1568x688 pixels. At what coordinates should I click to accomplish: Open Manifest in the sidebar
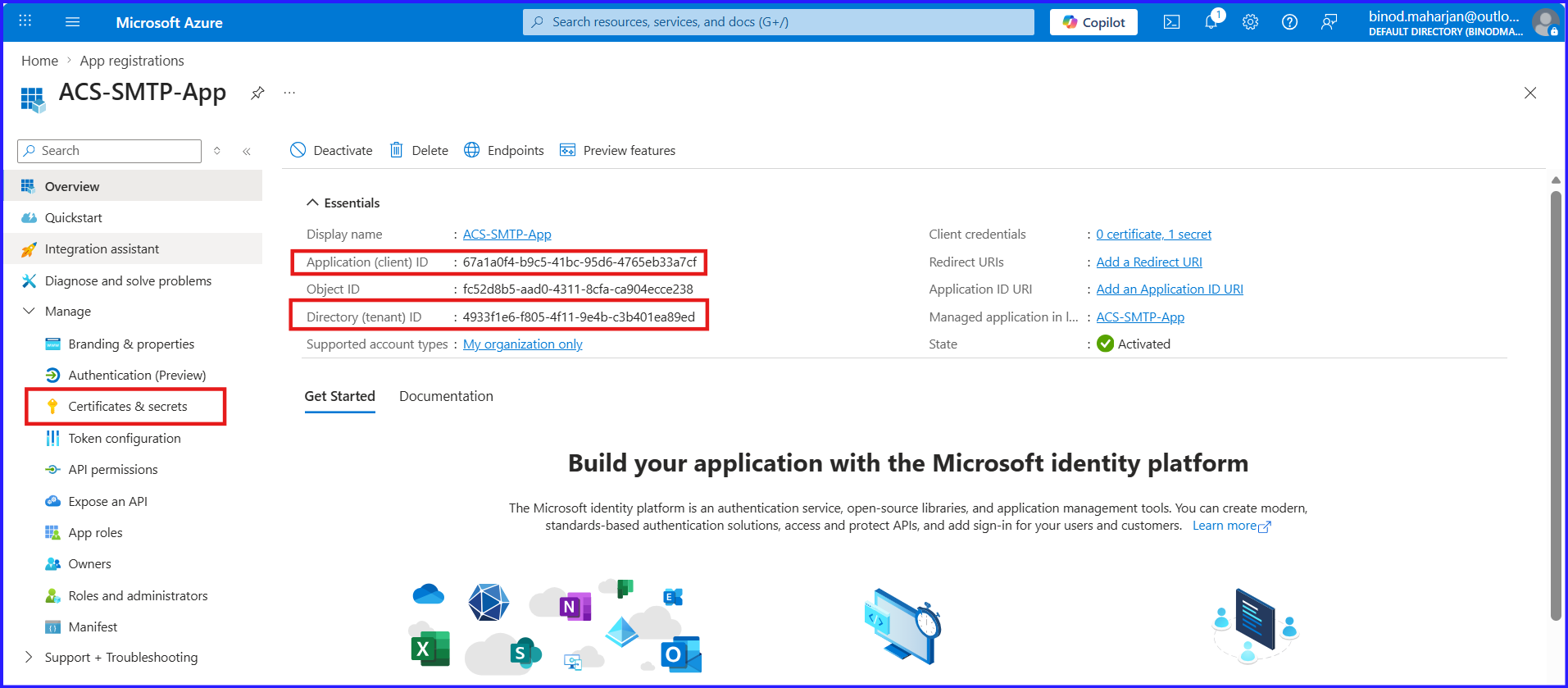pyautogui.click(x=93, y=626)
